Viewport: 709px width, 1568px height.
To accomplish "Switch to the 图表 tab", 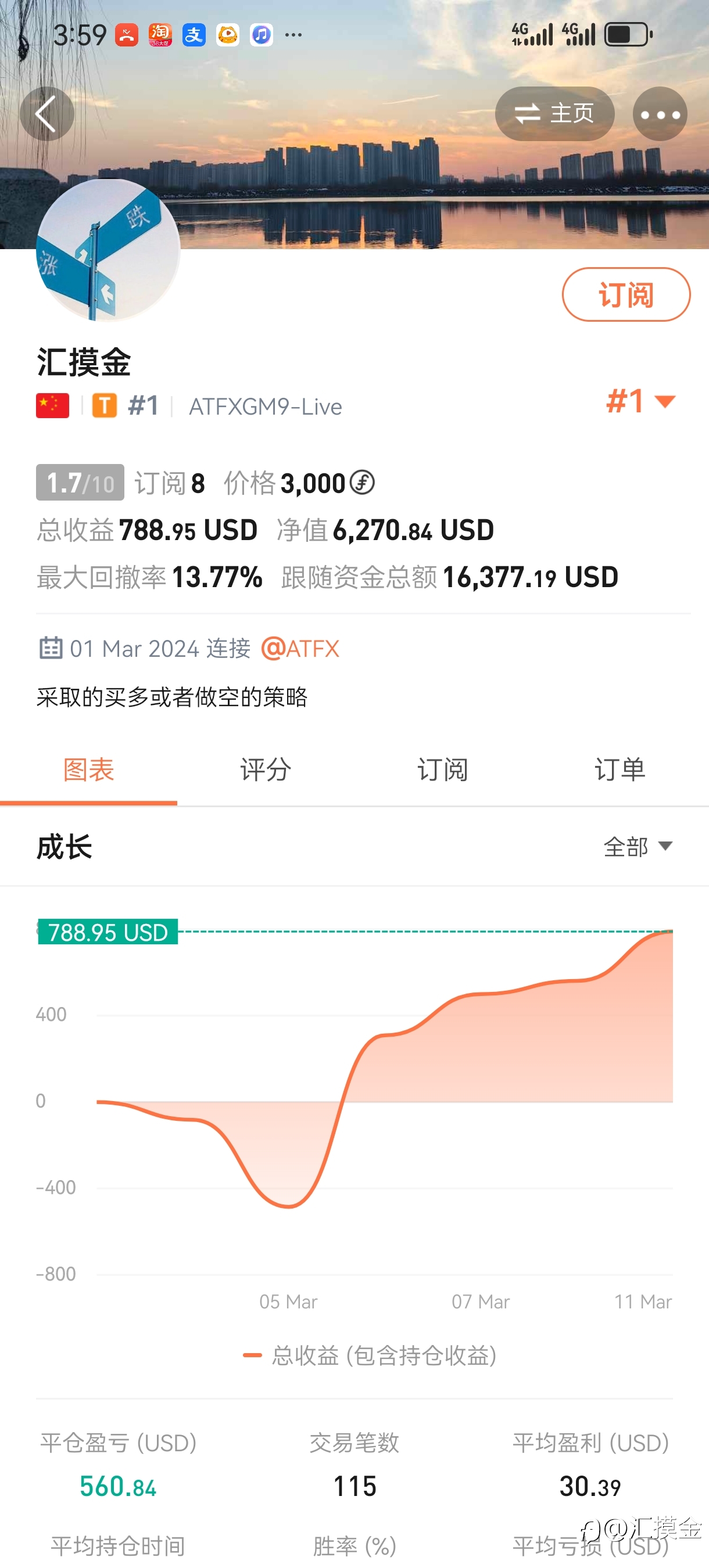I will click(88, 770).
